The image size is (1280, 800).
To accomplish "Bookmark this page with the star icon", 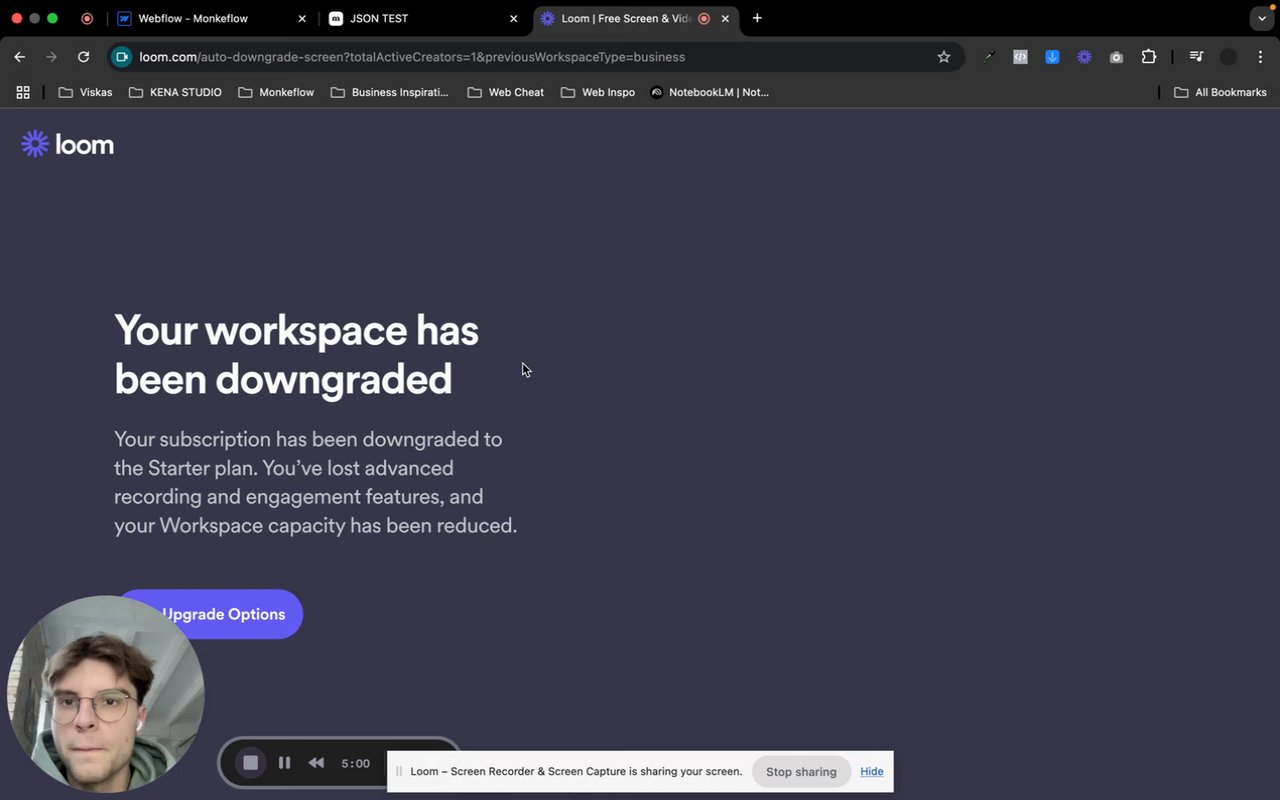I will point(944,57).
